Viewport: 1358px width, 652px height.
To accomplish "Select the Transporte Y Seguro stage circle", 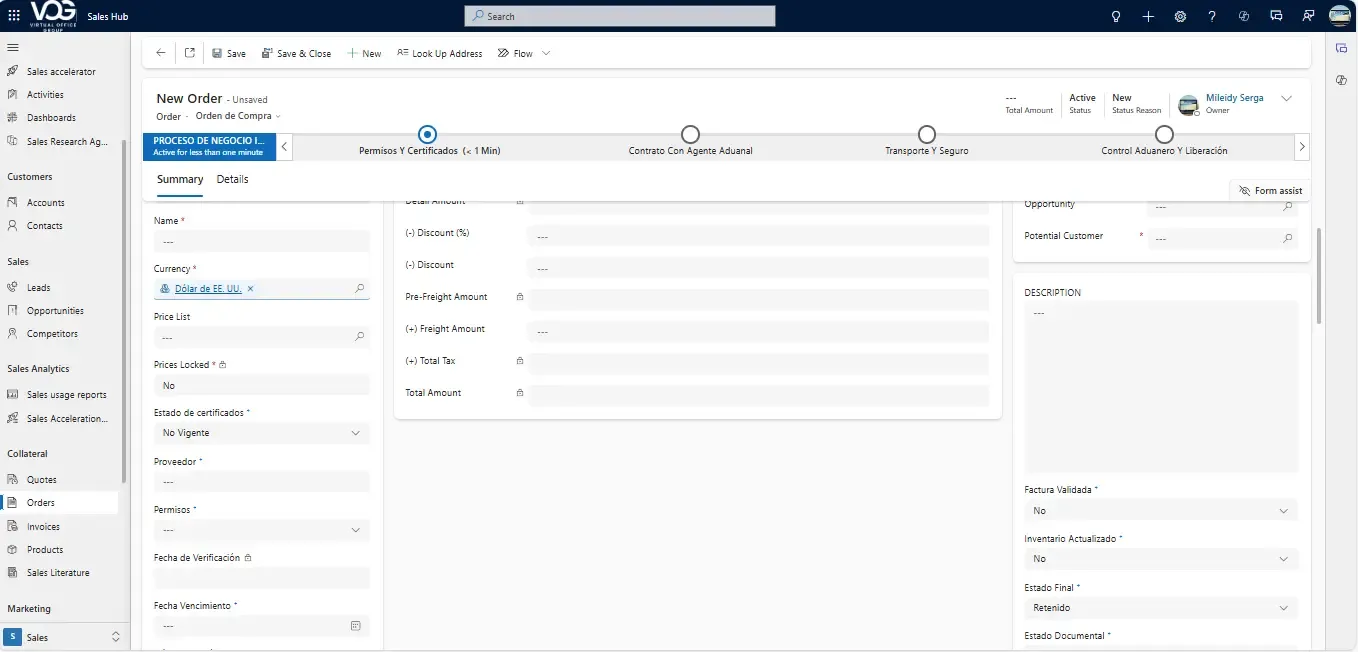I will [x=926, y=134].
